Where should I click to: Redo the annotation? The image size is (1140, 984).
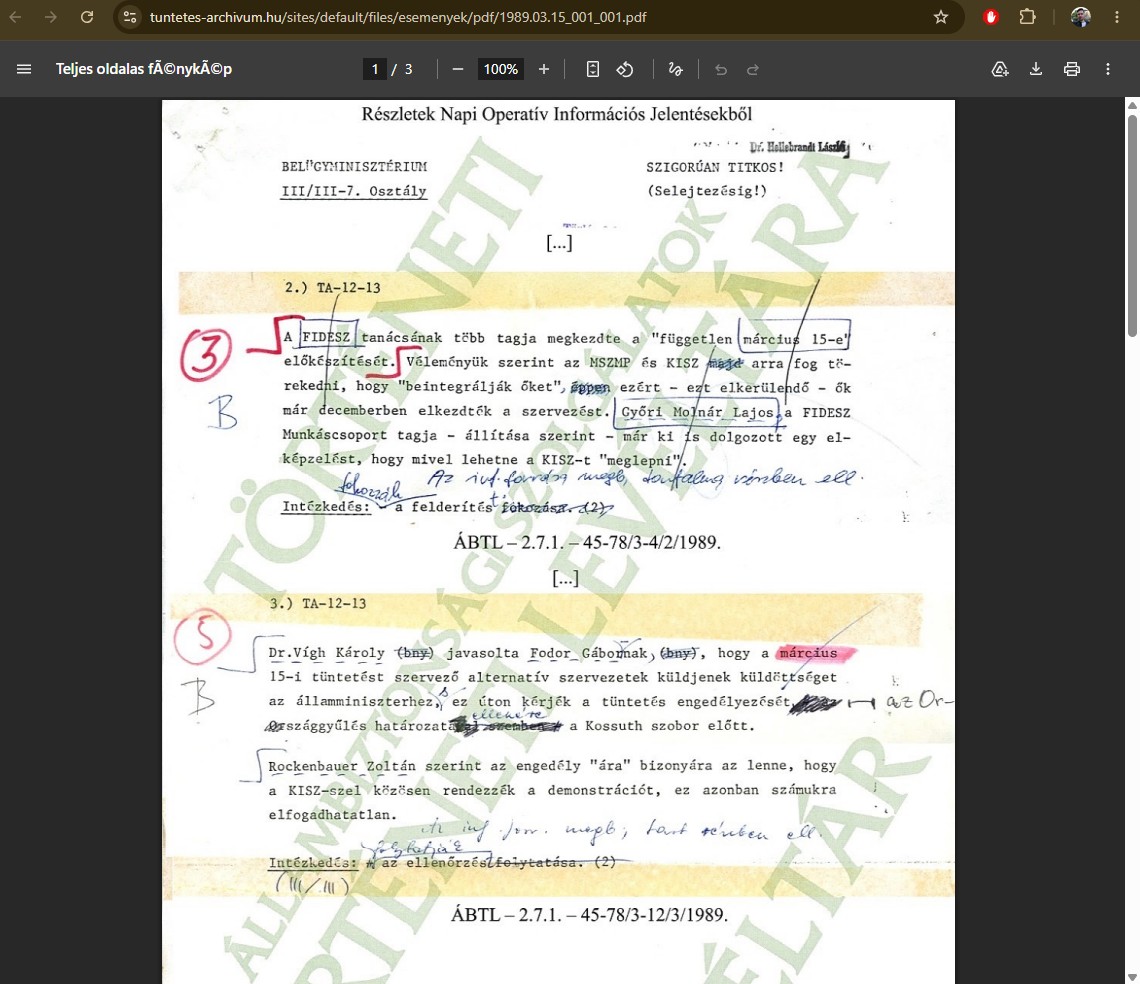[x=753, y=69]
